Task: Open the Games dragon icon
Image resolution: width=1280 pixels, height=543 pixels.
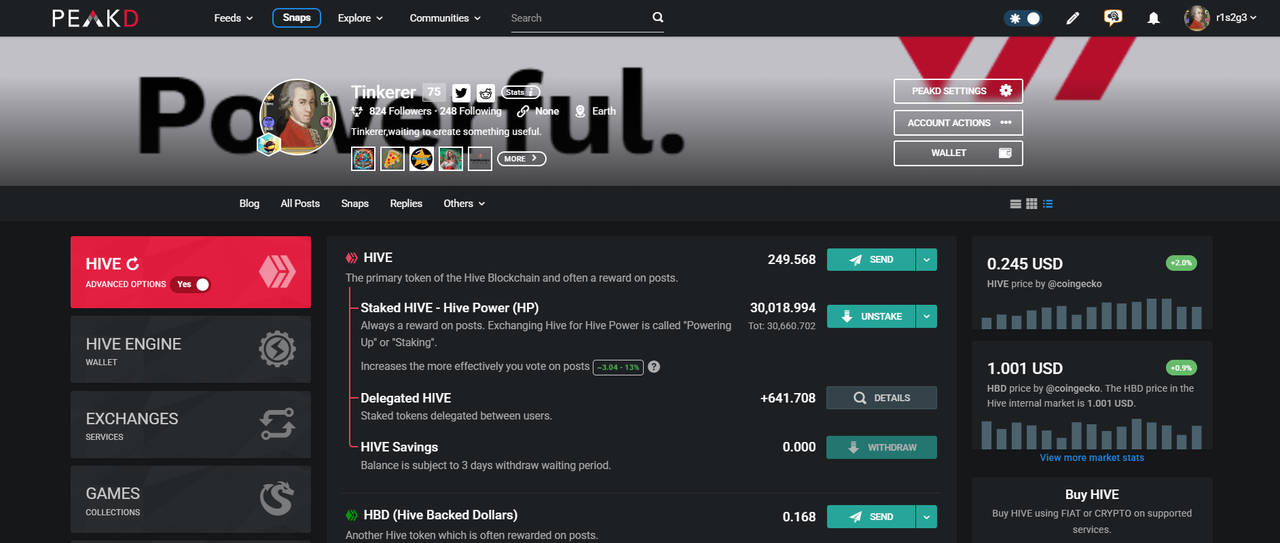Action: 277,498
